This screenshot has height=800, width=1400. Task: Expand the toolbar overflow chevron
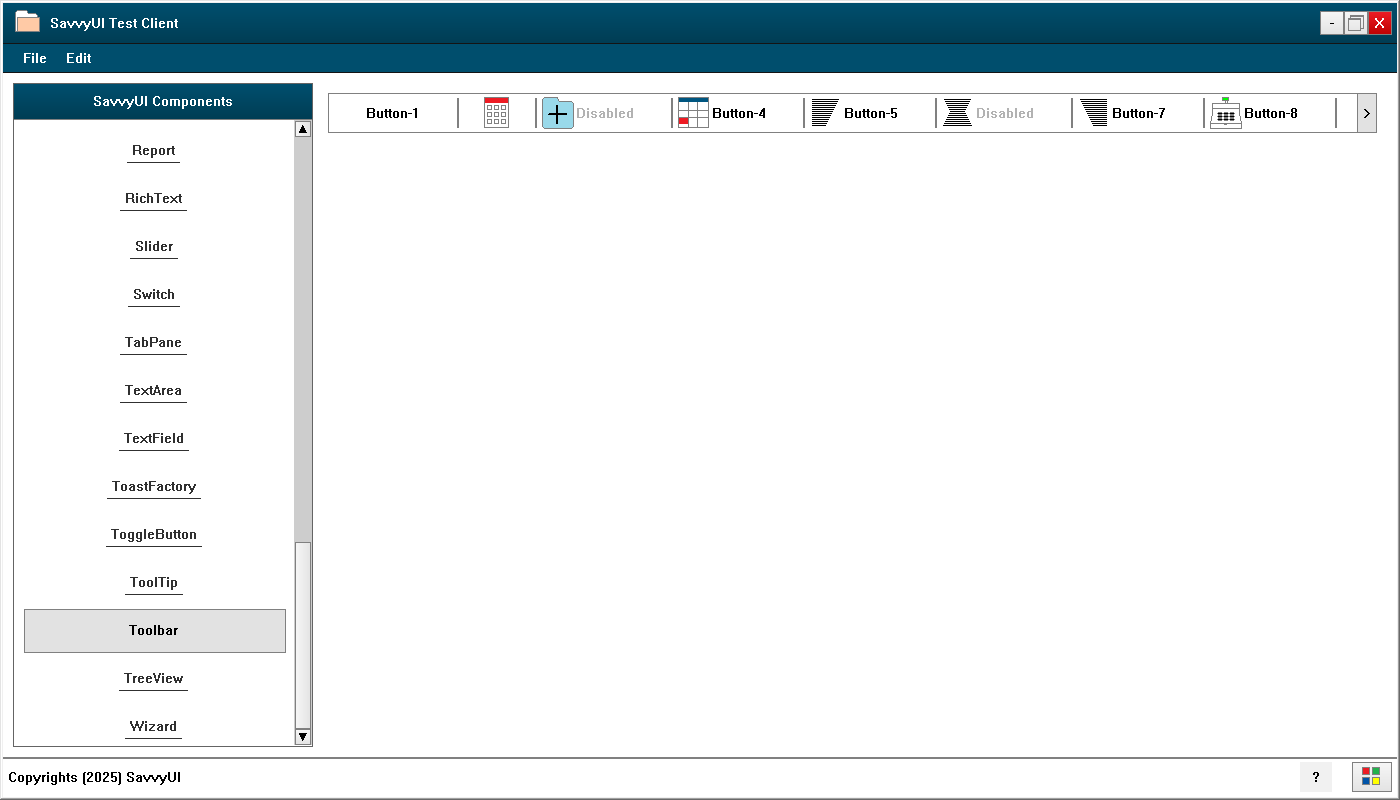point(1365,113)
